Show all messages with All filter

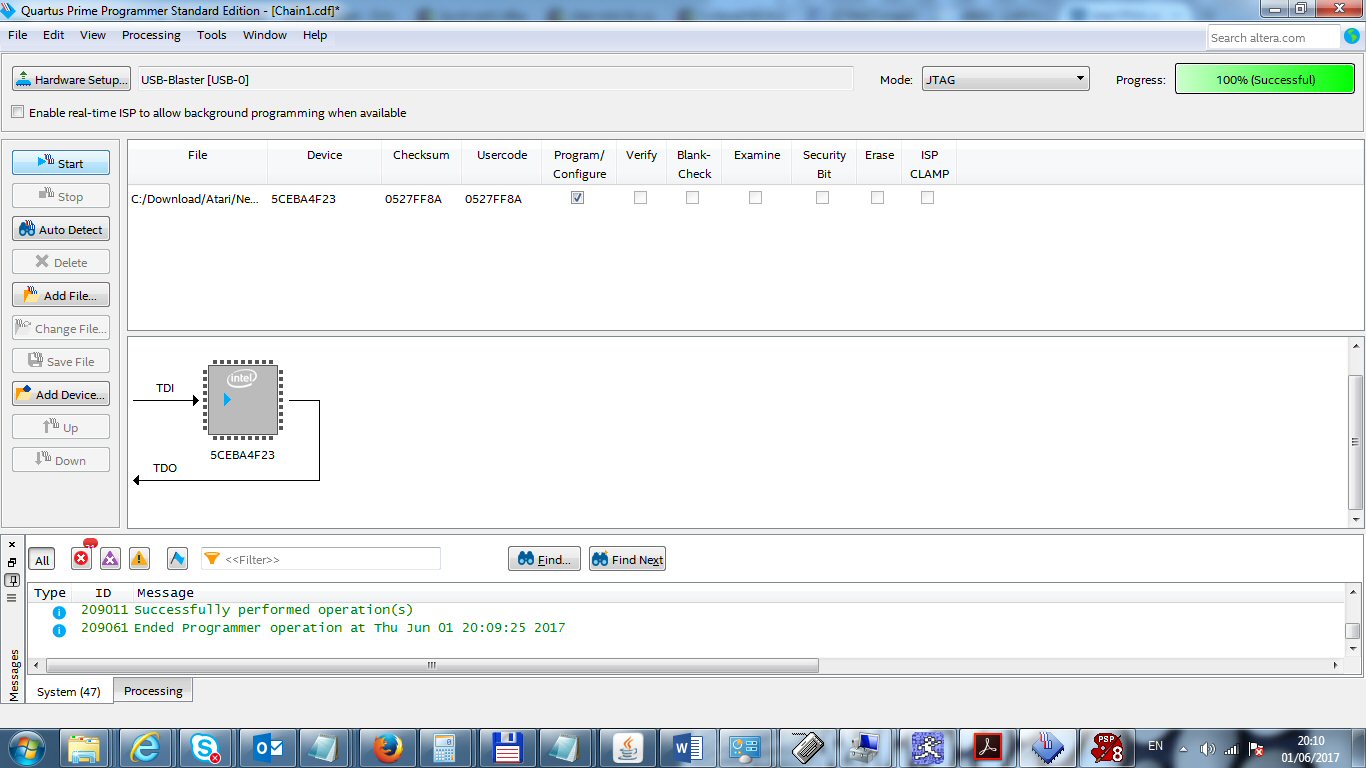pyautogui.click(x=42, y=560)
